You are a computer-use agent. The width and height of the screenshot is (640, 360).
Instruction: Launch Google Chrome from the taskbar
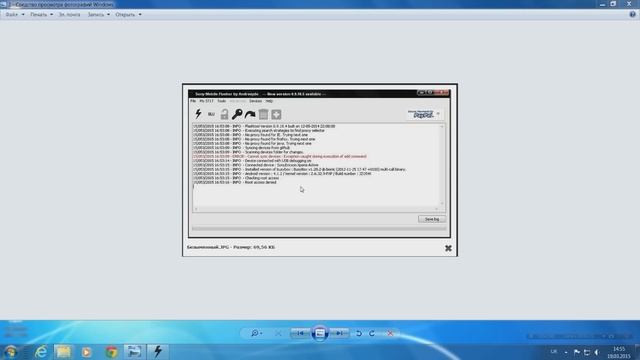click(111, 351)
